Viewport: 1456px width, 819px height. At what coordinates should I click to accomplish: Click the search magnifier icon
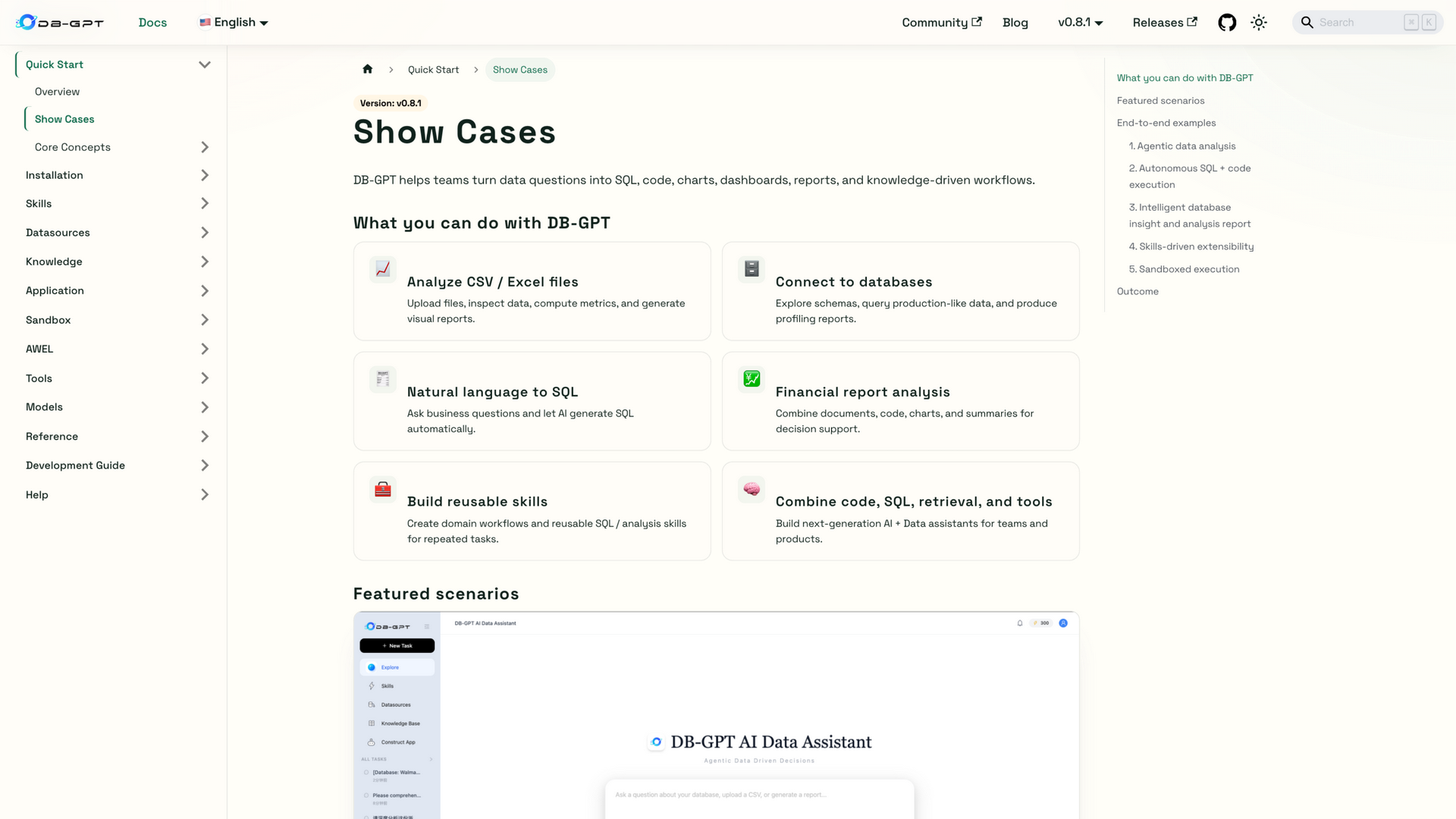coord(1307,23)
